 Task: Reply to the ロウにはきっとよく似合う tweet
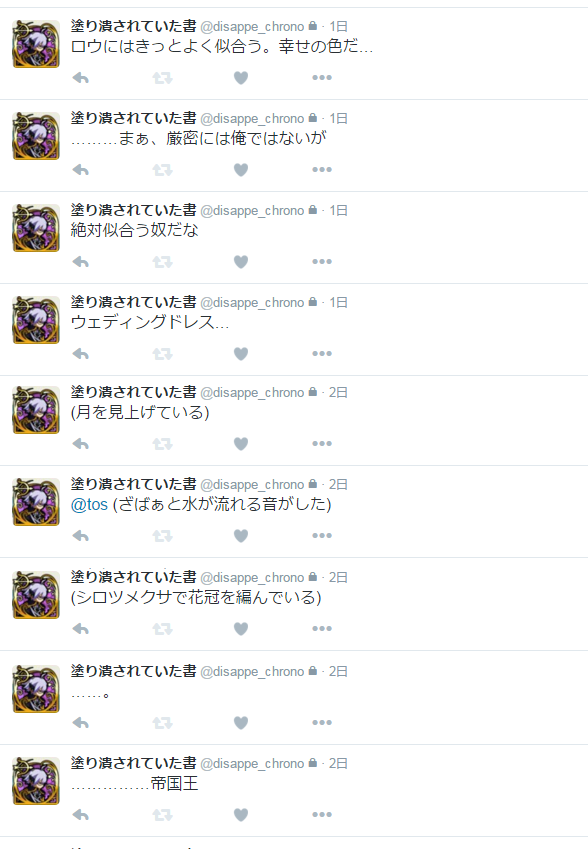click(x=81, y=78)
